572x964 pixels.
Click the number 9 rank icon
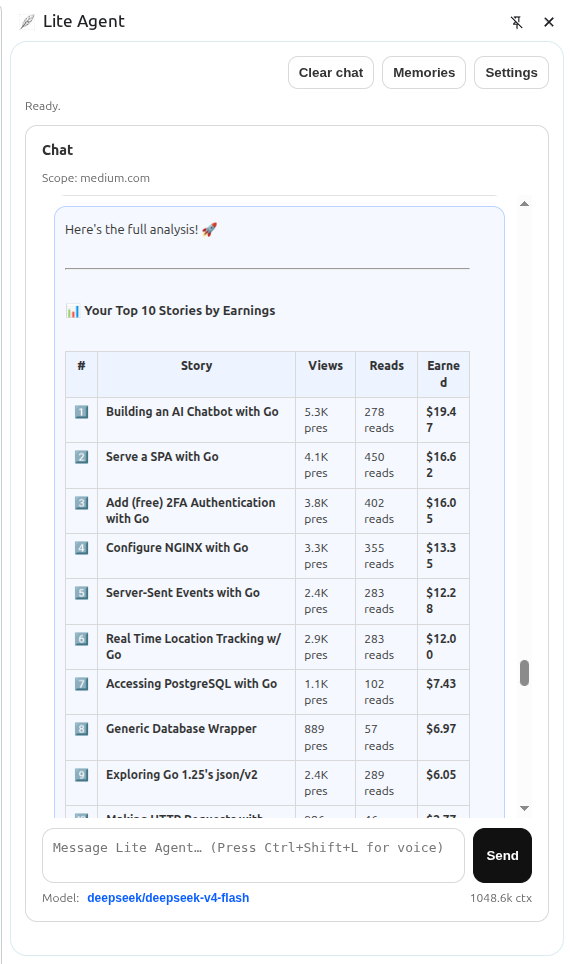click(81, 775)
